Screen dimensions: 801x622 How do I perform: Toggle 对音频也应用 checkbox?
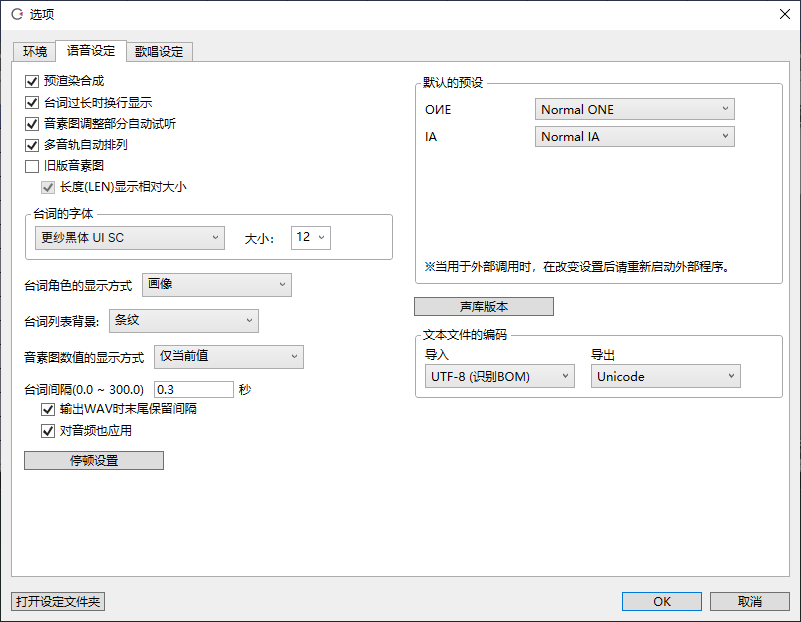click(48, 432)
